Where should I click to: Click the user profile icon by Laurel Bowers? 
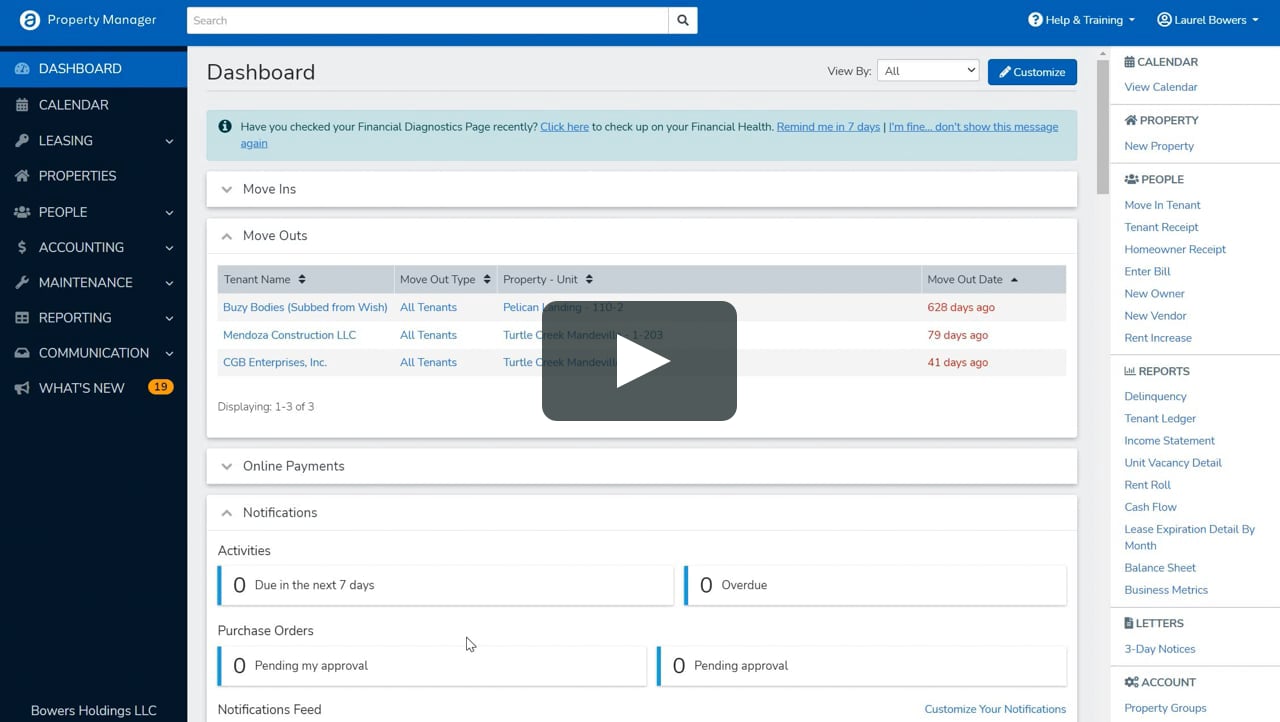(1164, 20)
